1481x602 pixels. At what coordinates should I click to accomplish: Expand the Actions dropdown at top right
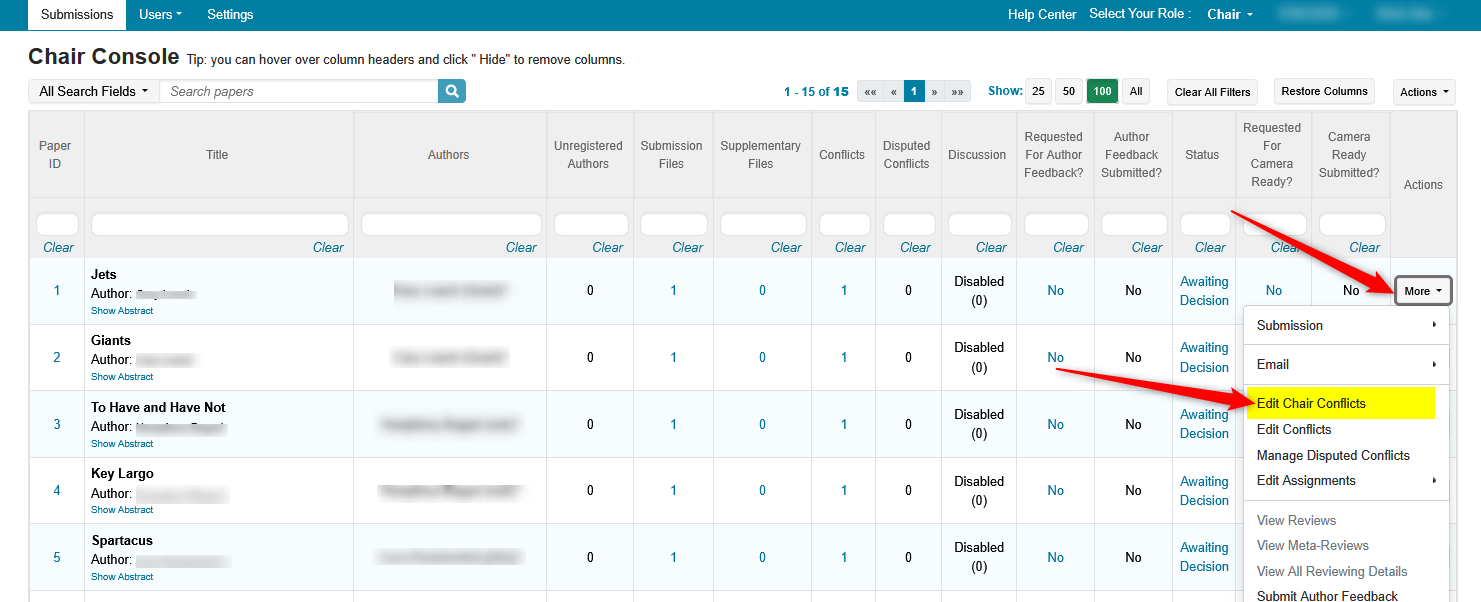pyautogui.click(x=1424, y=92)
